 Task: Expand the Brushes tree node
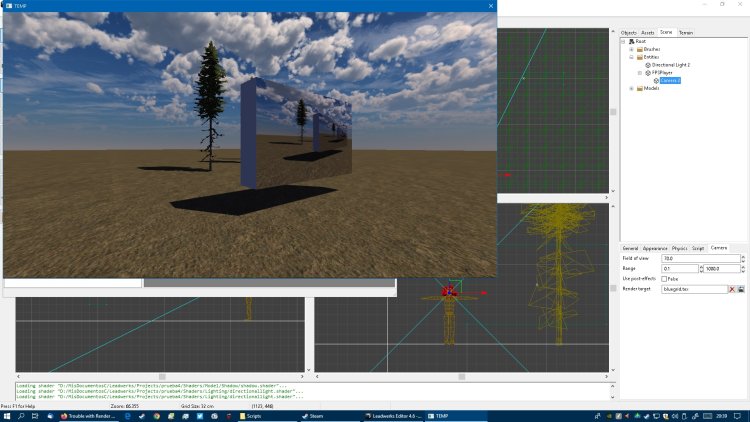(631, 49)
